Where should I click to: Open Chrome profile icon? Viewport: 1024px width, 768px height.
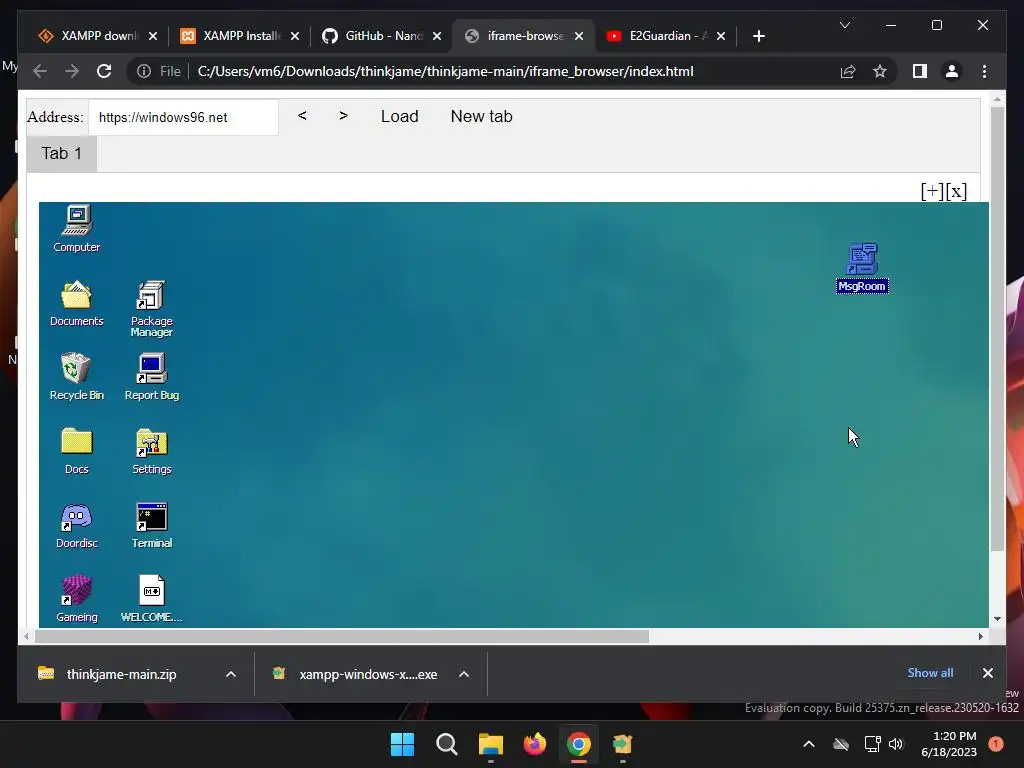pyautogui.click(x=952, y=71)
